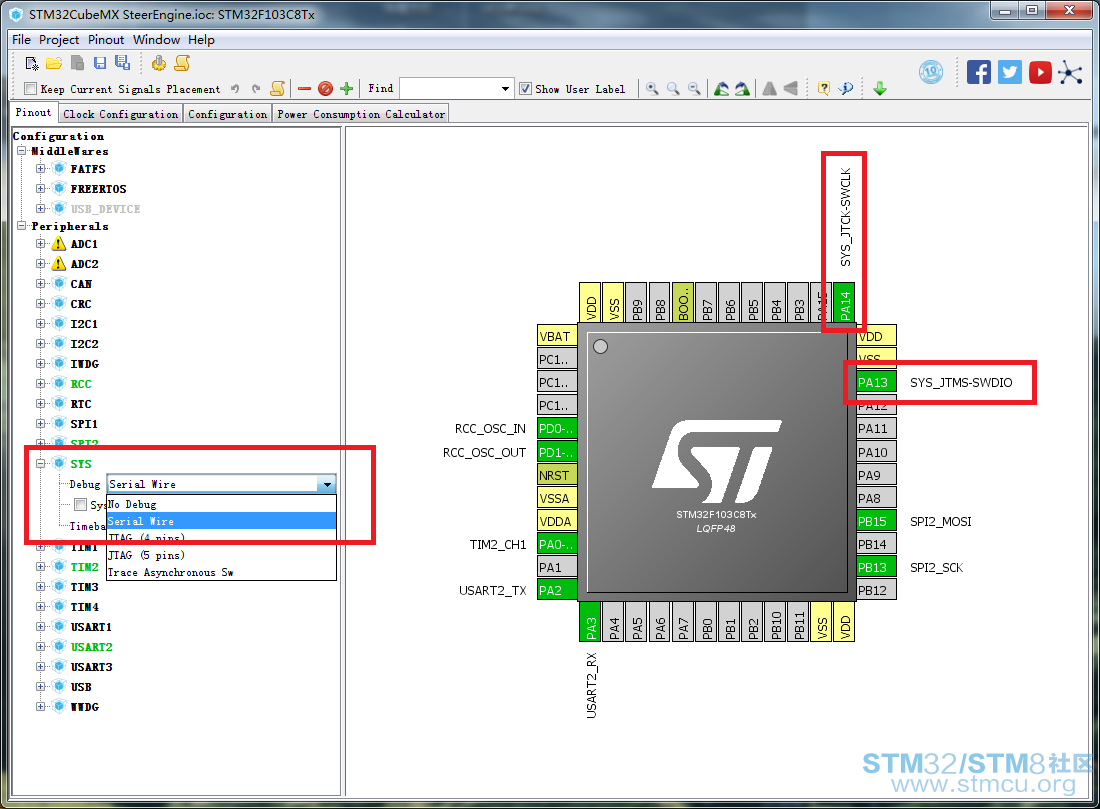This screenshot has height=809, width=1100.
Task: Click the PA13 pin on chip
Action: 876,382
